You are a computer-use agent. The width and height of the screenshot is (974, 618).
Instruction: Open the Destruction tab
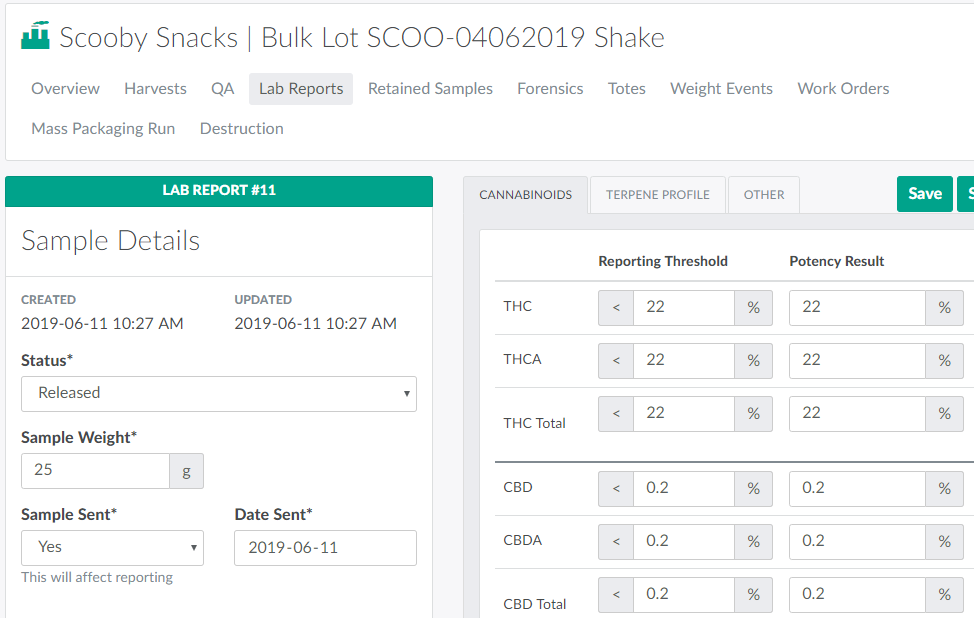pos(241,129)
